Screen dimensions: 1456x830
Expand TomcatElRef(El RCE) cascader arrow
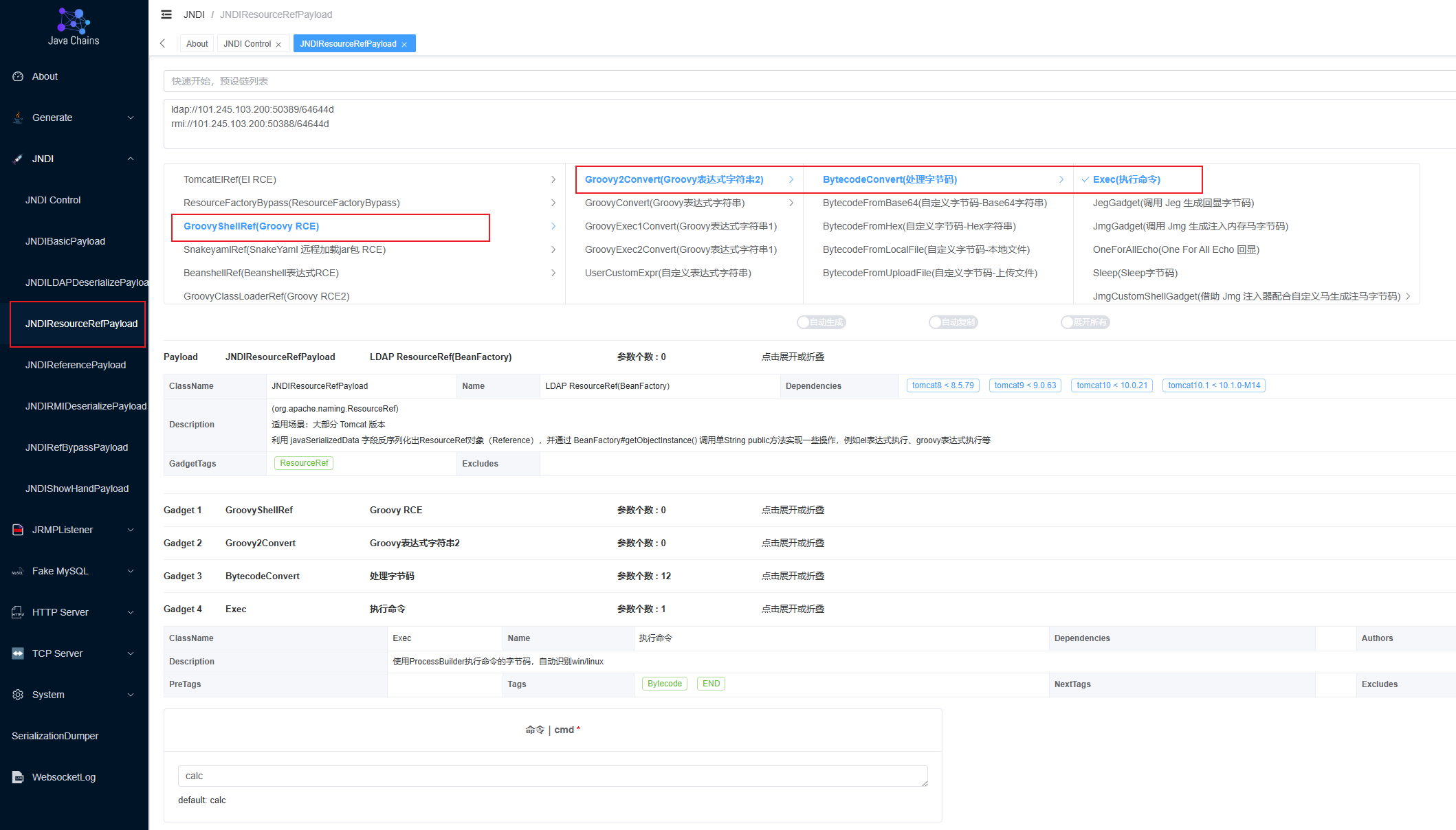pyautogui.click(x=553, y=179)
